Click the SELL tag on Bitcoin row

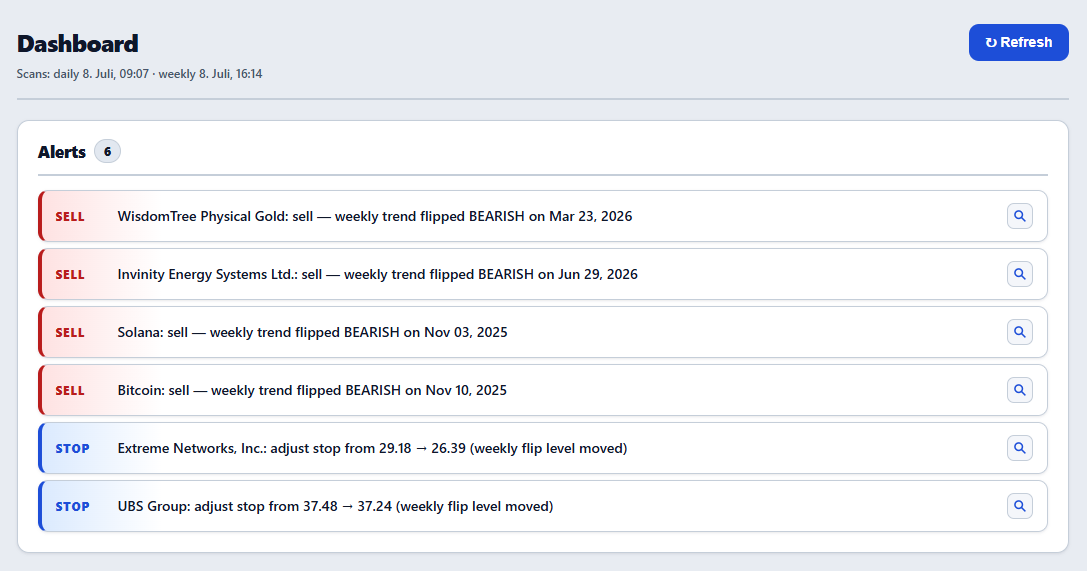(70, 391)
